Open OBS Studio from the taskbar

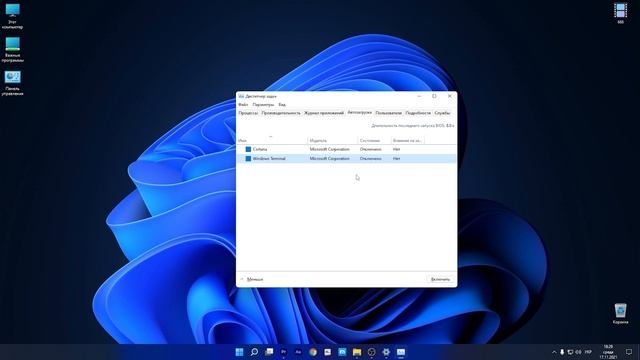click(371, 352)
